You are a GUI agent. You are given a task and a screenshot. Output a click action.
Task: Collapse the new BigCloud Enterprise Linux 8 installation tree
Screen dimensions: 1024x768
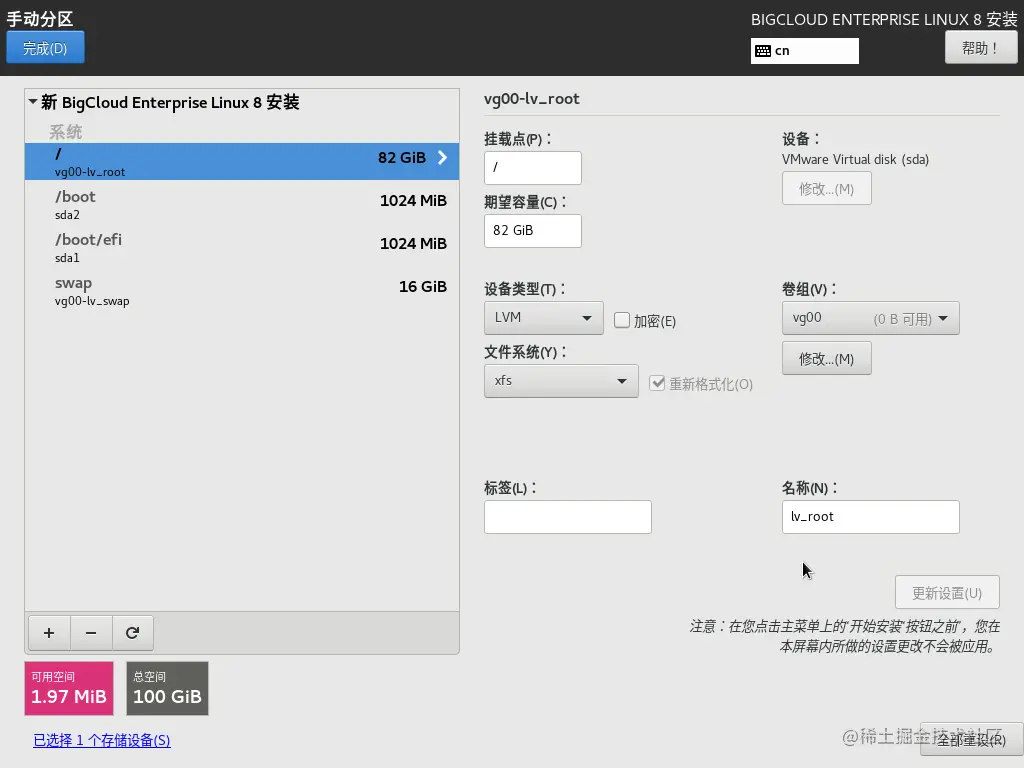pyautogui.click(x=33, y=102)
